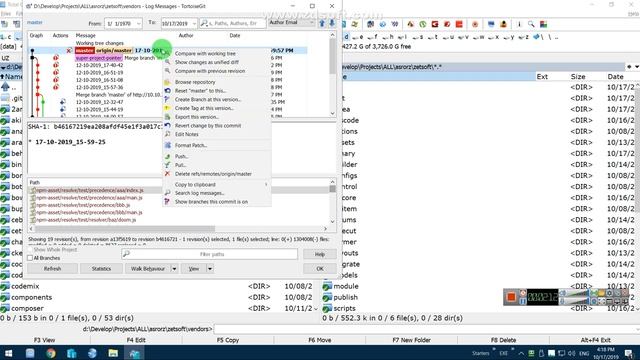This screenshot has width=640, height=360.
Task: Select Edit Notes in context menu
Action: 187,134
